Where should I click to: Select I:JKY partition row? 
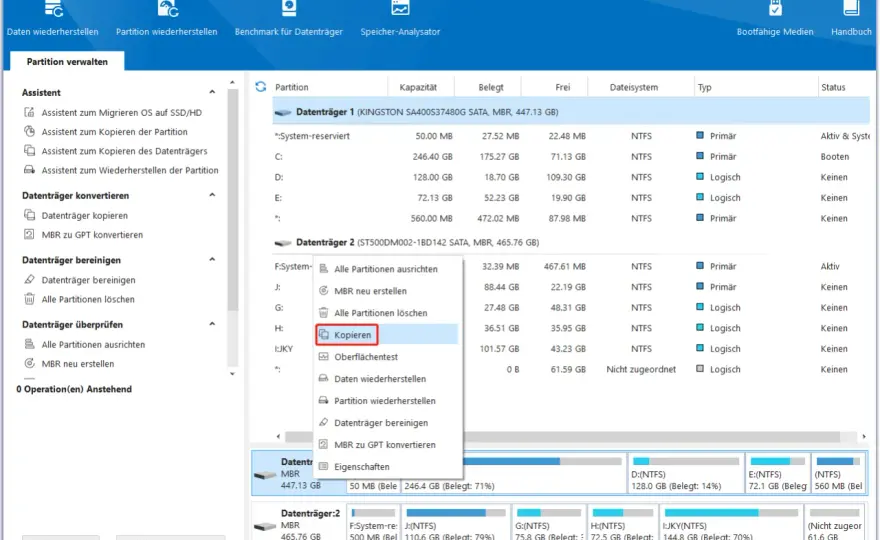(571, 349)
